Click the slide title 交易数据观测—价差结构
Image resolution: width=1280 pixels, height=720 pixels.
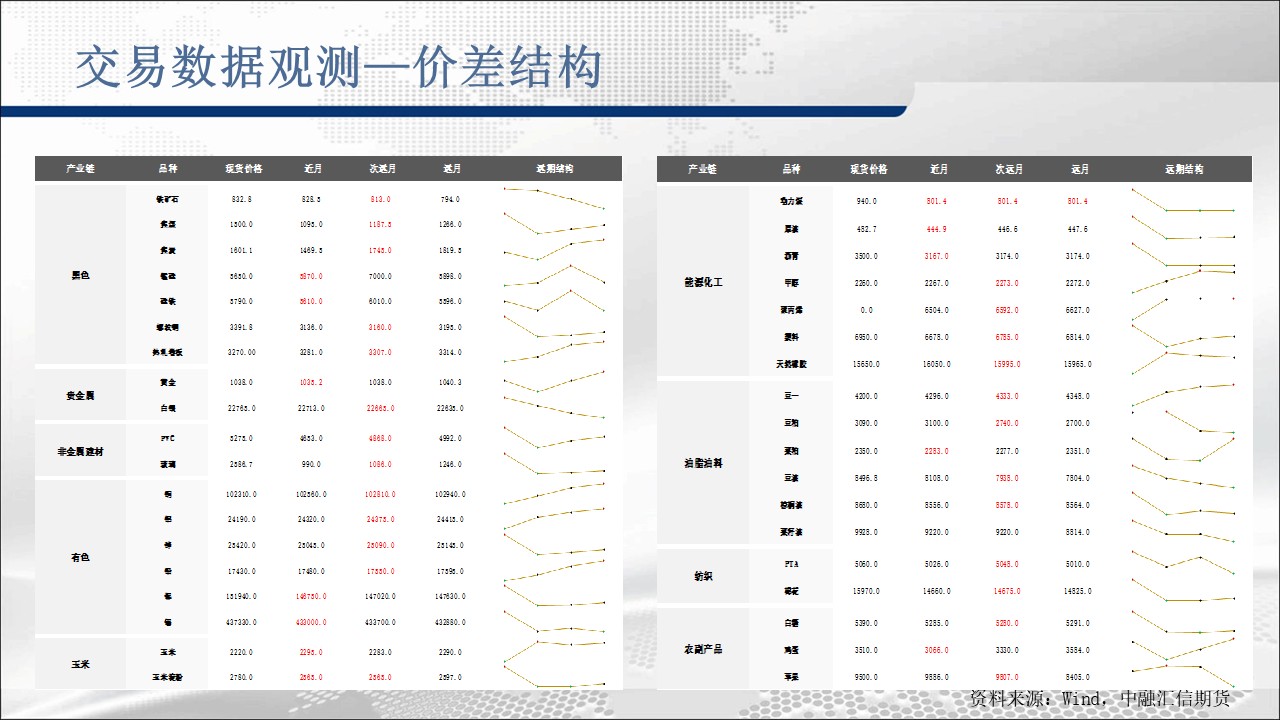click(339, 69)
